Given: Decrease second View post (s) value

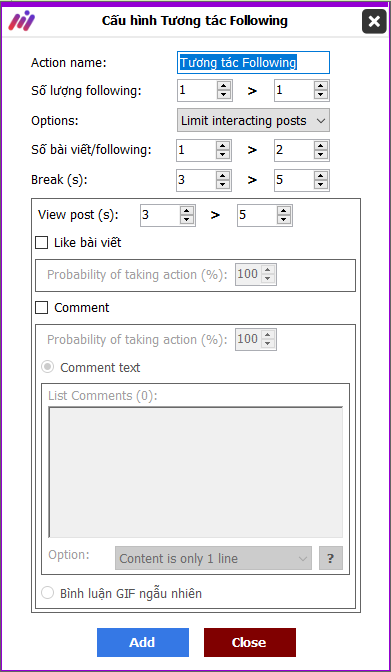Looking at the screenshot, I should click(283, 219).
